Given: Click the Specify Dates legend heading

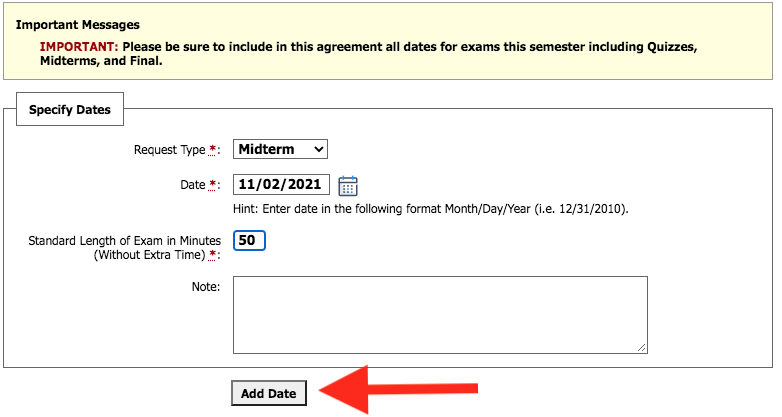Looking at the screenshot, I should coord(70,110).
